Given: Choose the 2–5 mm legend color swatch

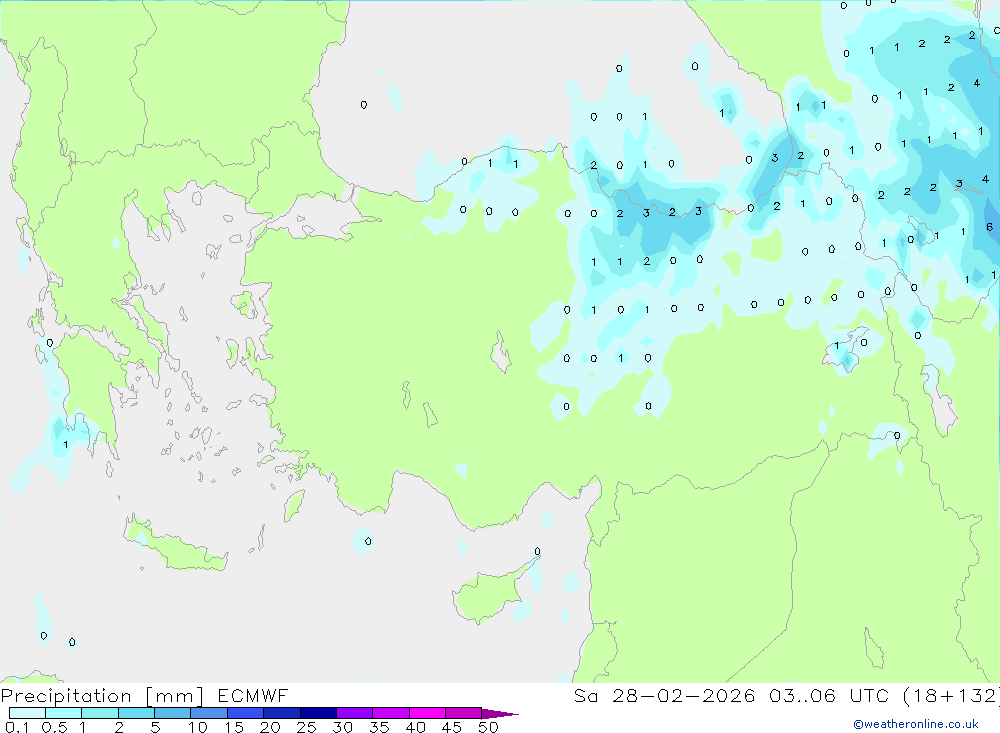Looking at the screenshot, I should pos(136,713).
